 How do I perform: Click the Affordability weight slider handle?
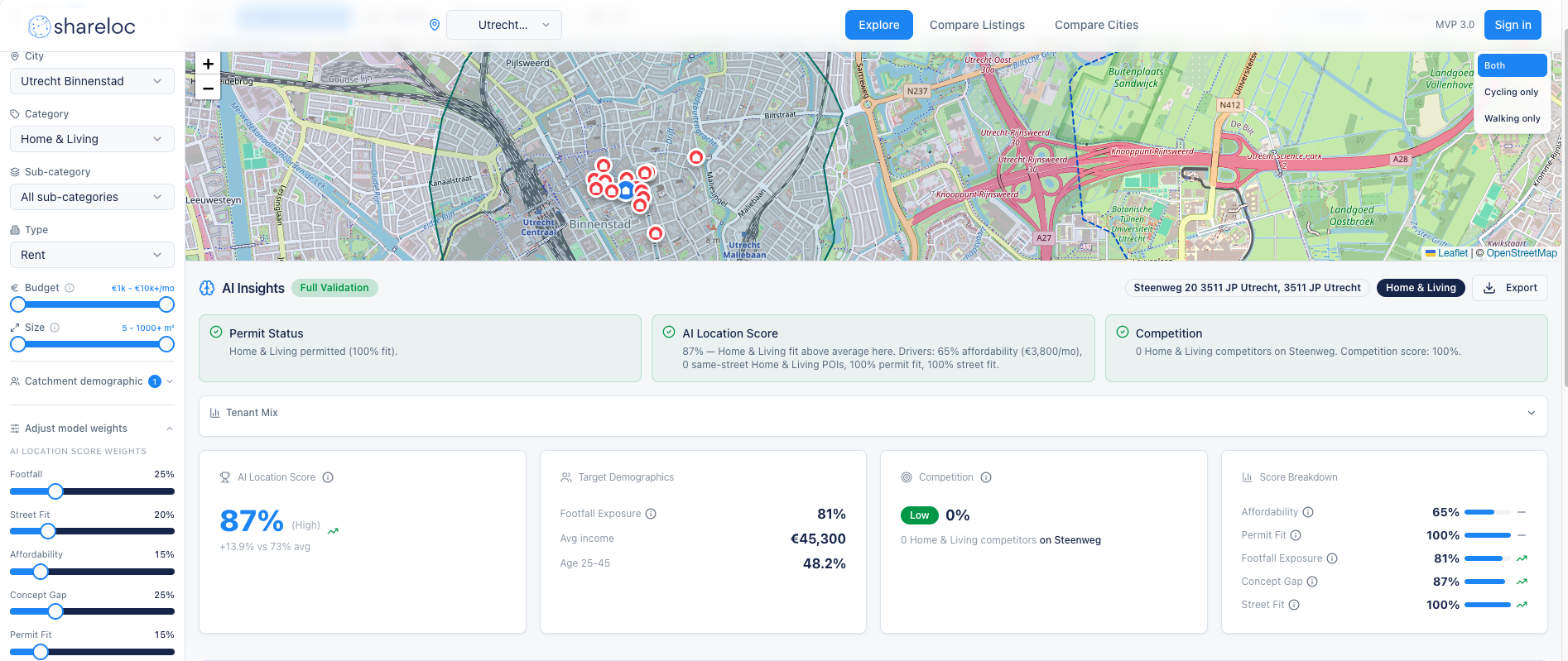(41, 572)
